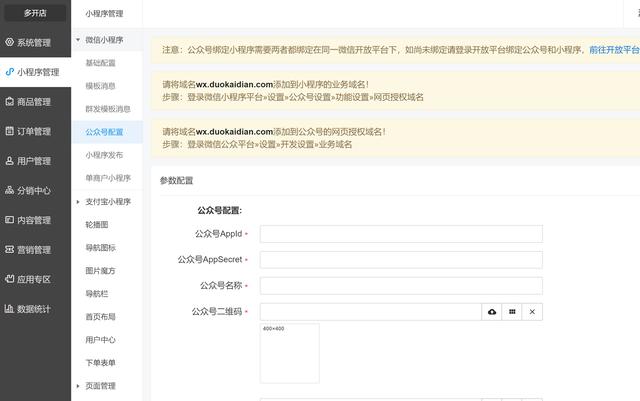Click the 应用专区 icon
Screen dimensions: 640x401
[9, 279]
